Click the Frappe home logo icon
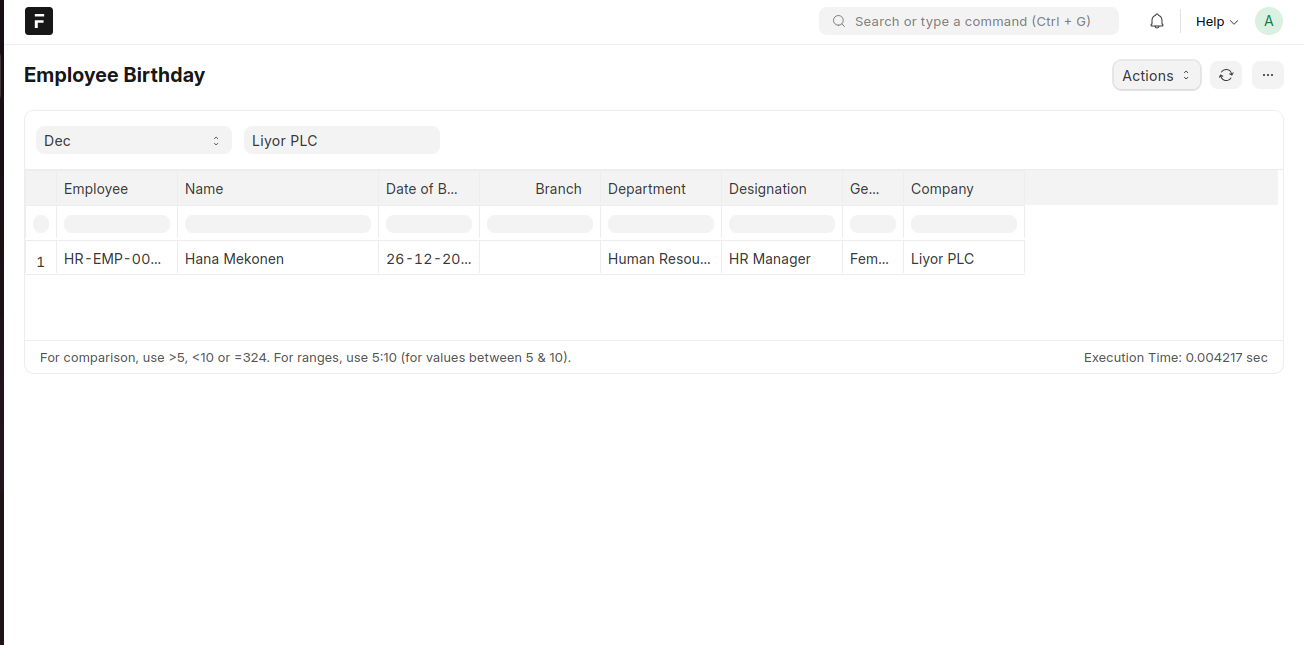Viewport: 1304px width, 645px height. (38, 21)
